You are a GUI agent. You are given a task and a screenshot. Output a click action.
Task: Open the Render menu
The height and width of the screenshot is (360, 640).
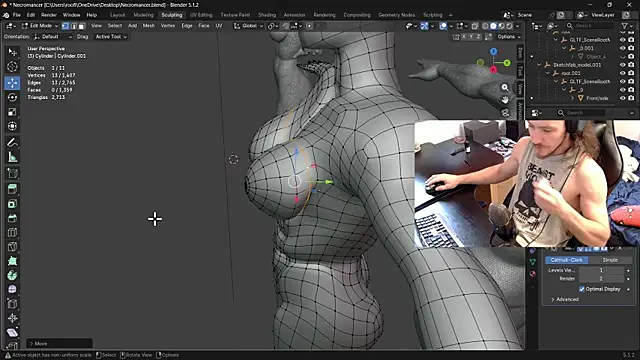(x=49, y=15)
